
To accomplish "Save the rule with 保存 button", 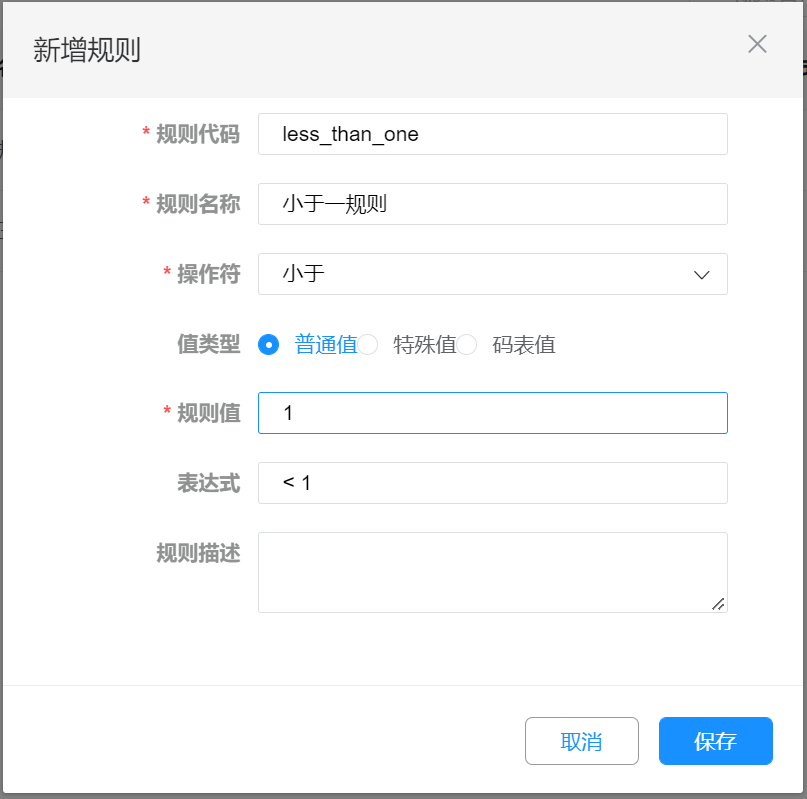I will coord(715,741).
